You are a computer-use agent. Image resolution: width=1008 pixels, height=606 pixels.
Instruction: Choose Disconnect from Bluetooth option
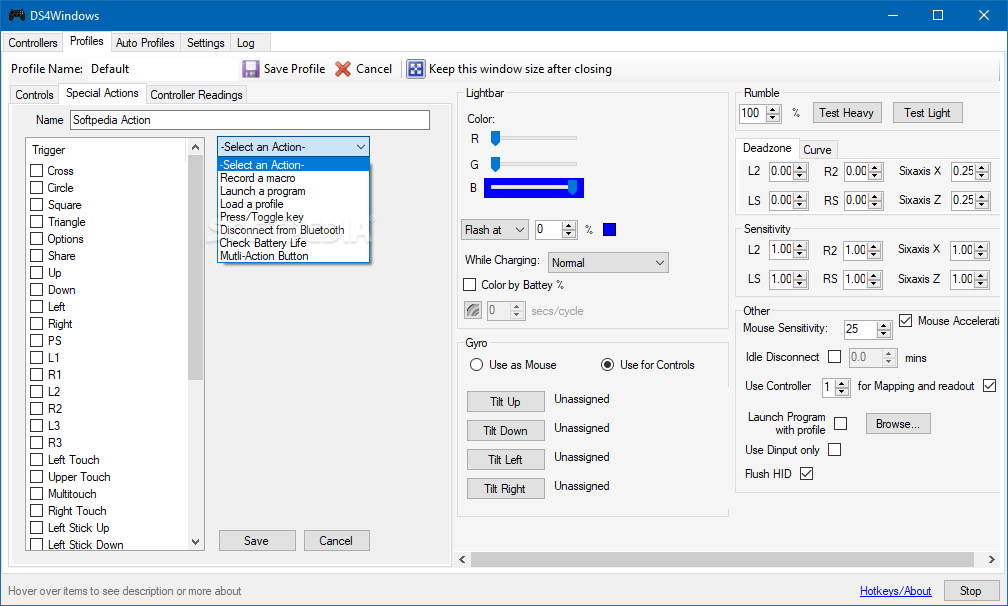(293, 229)
